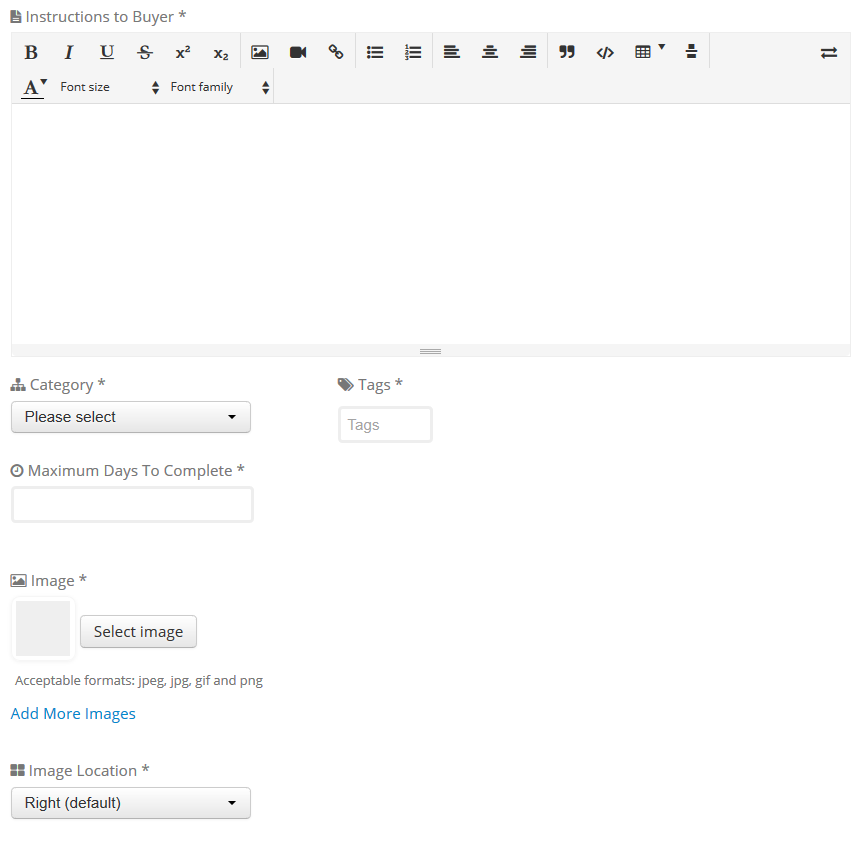The height and width of the screenshot is (845, 868).
Task: Toggle HTML code view
Action: [605, 53]
